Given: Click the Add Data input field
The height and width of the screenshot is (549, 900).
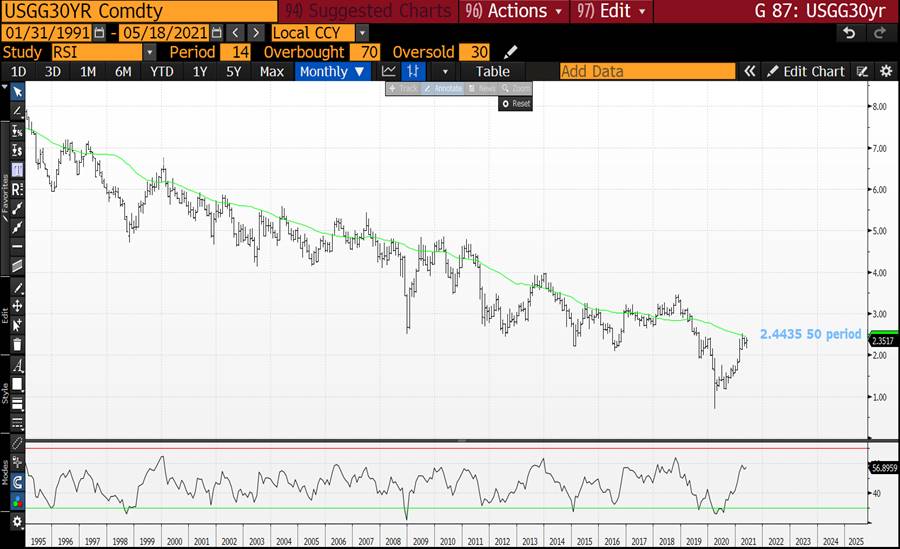Looking at the screenshot, I should click(647, 71).
